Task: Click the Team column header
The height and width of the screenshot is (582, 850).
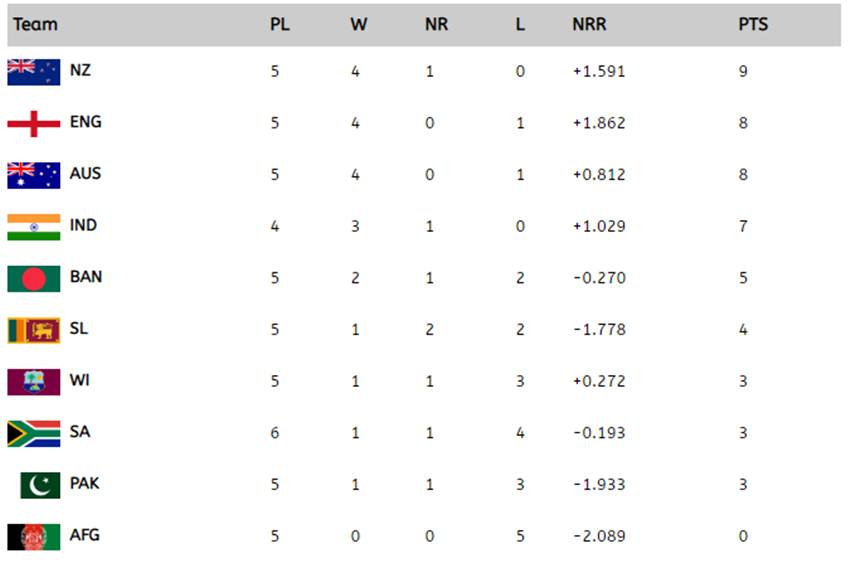Action: 35,24
